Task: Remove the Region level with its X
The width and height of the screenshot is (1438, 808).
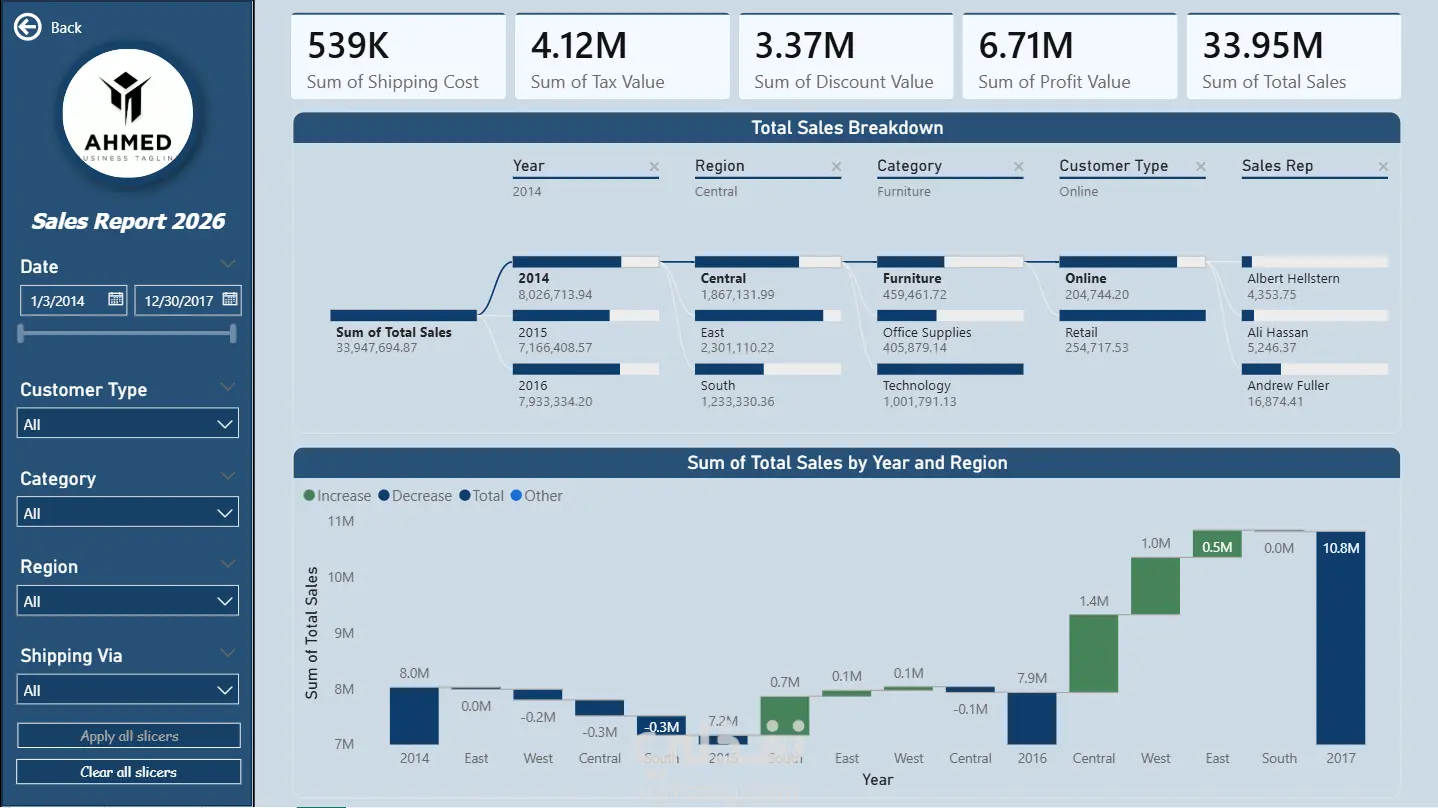Action: tap(836, 167)
